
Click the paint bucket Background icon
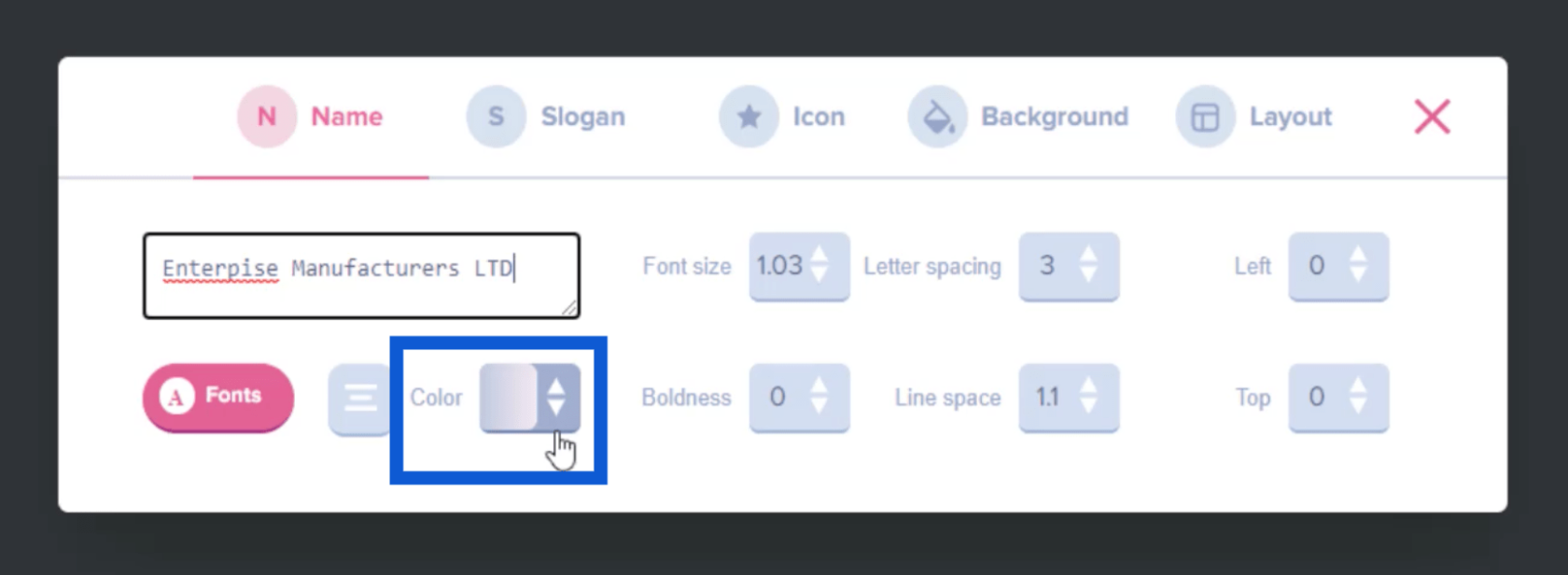(x=937, y=117)
